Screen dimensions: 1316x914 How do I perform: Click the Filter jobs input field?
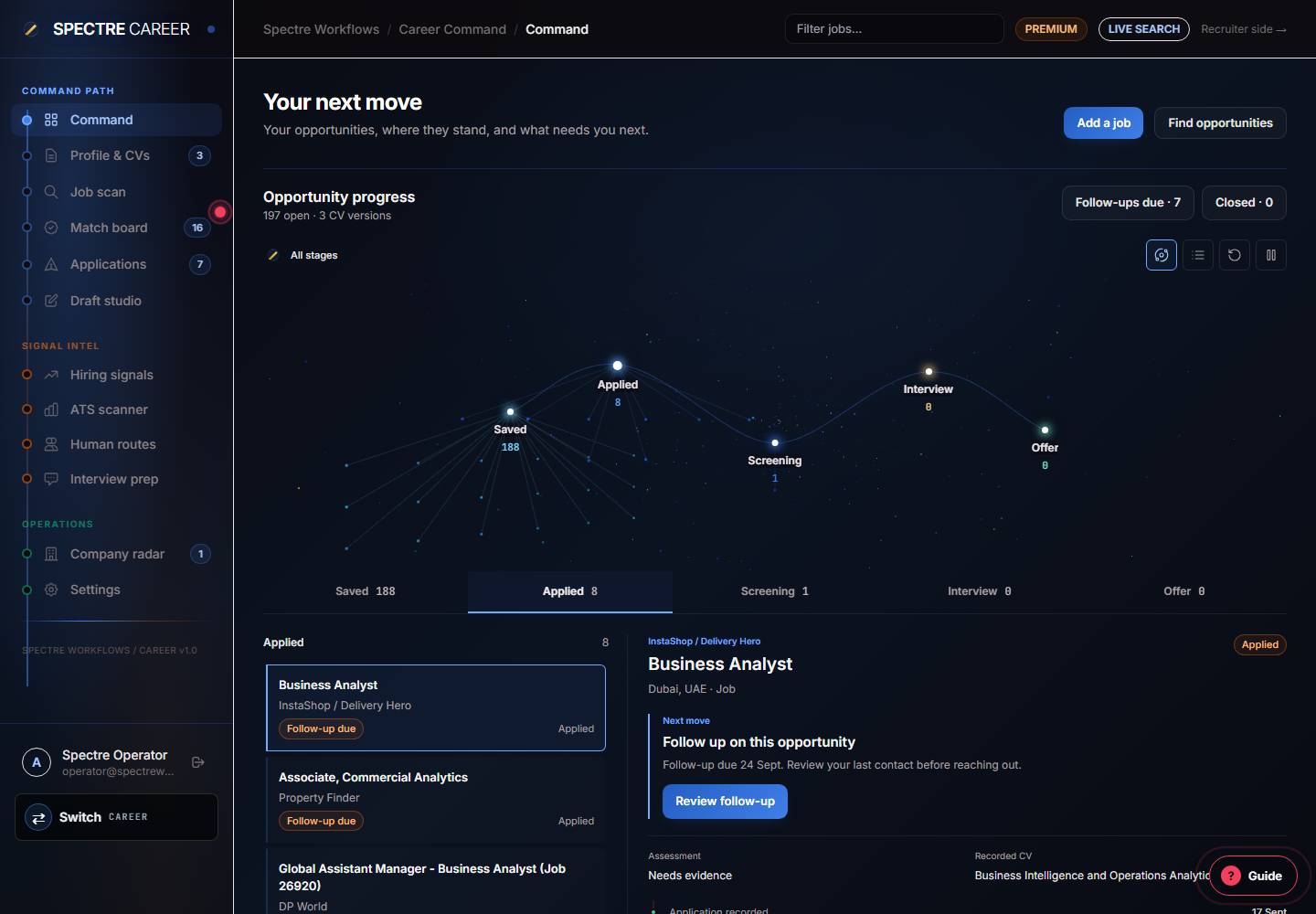coord(894,29)
